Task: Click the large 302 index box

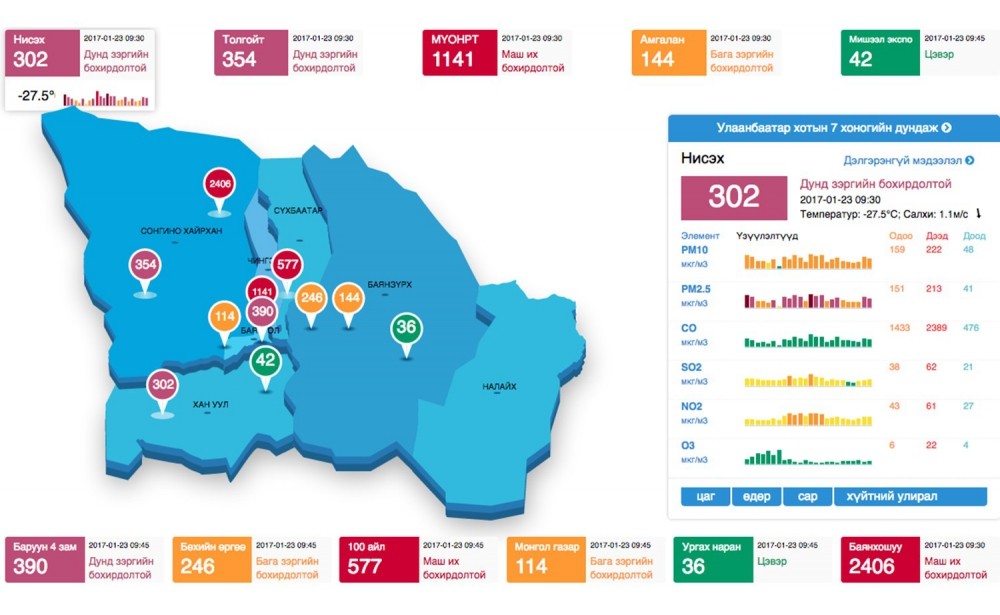Action: coord(734,197)
